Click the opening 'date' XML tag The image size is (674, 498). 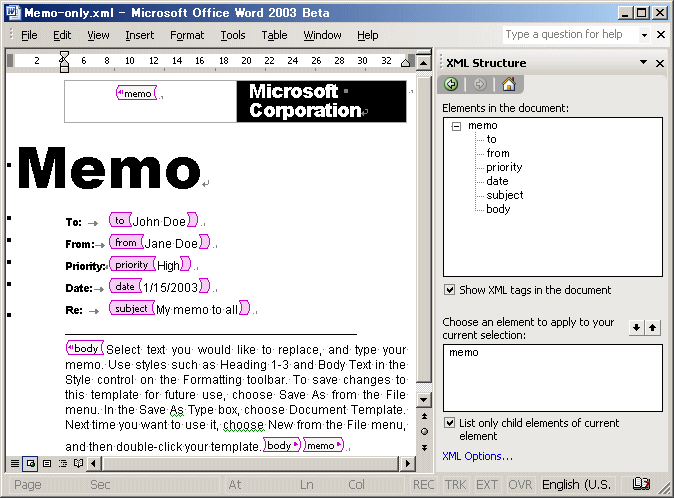click(125, 286)
